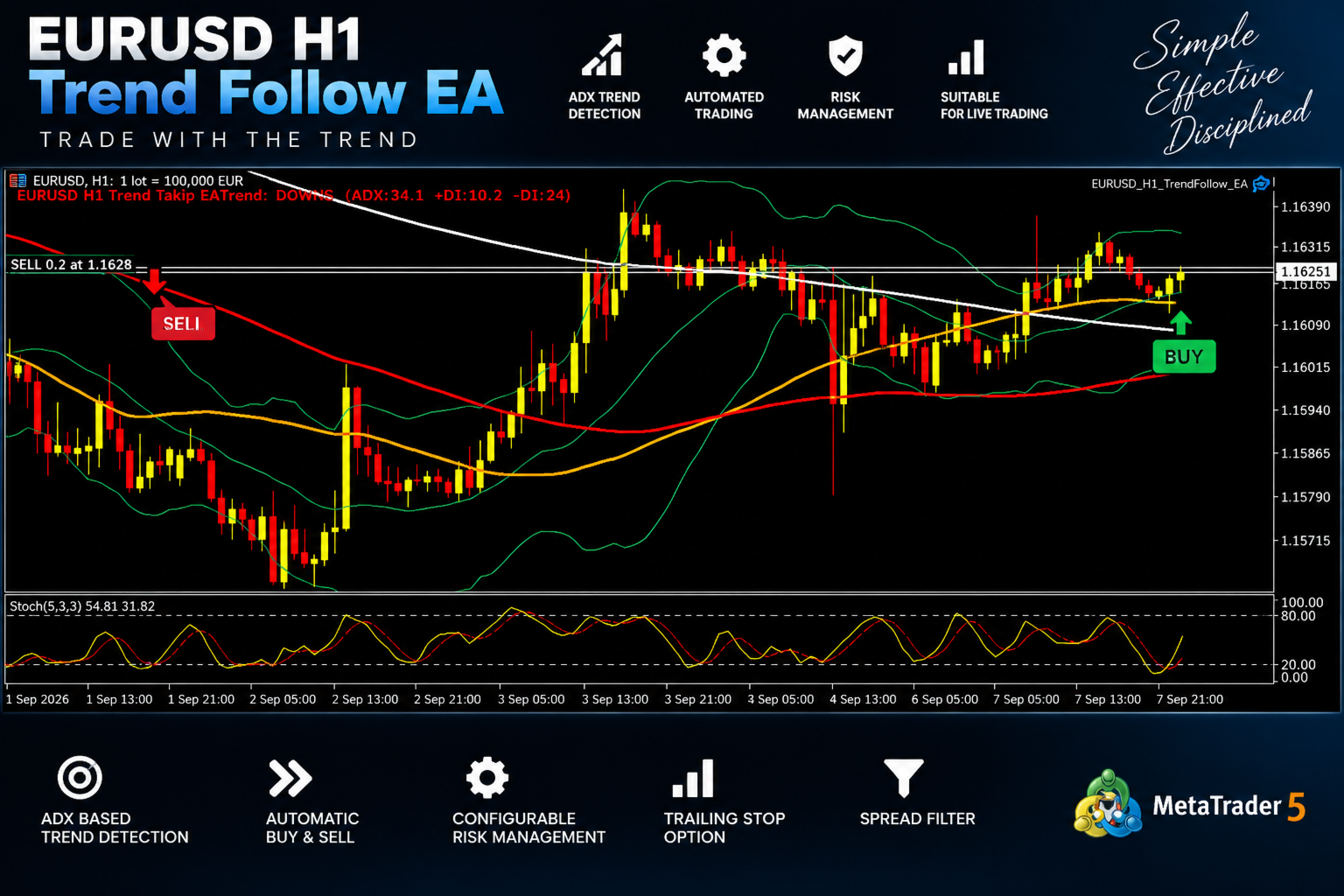Click the Automated Trading gear icon
The image size is (1344, 896).
tap(724, 55)
